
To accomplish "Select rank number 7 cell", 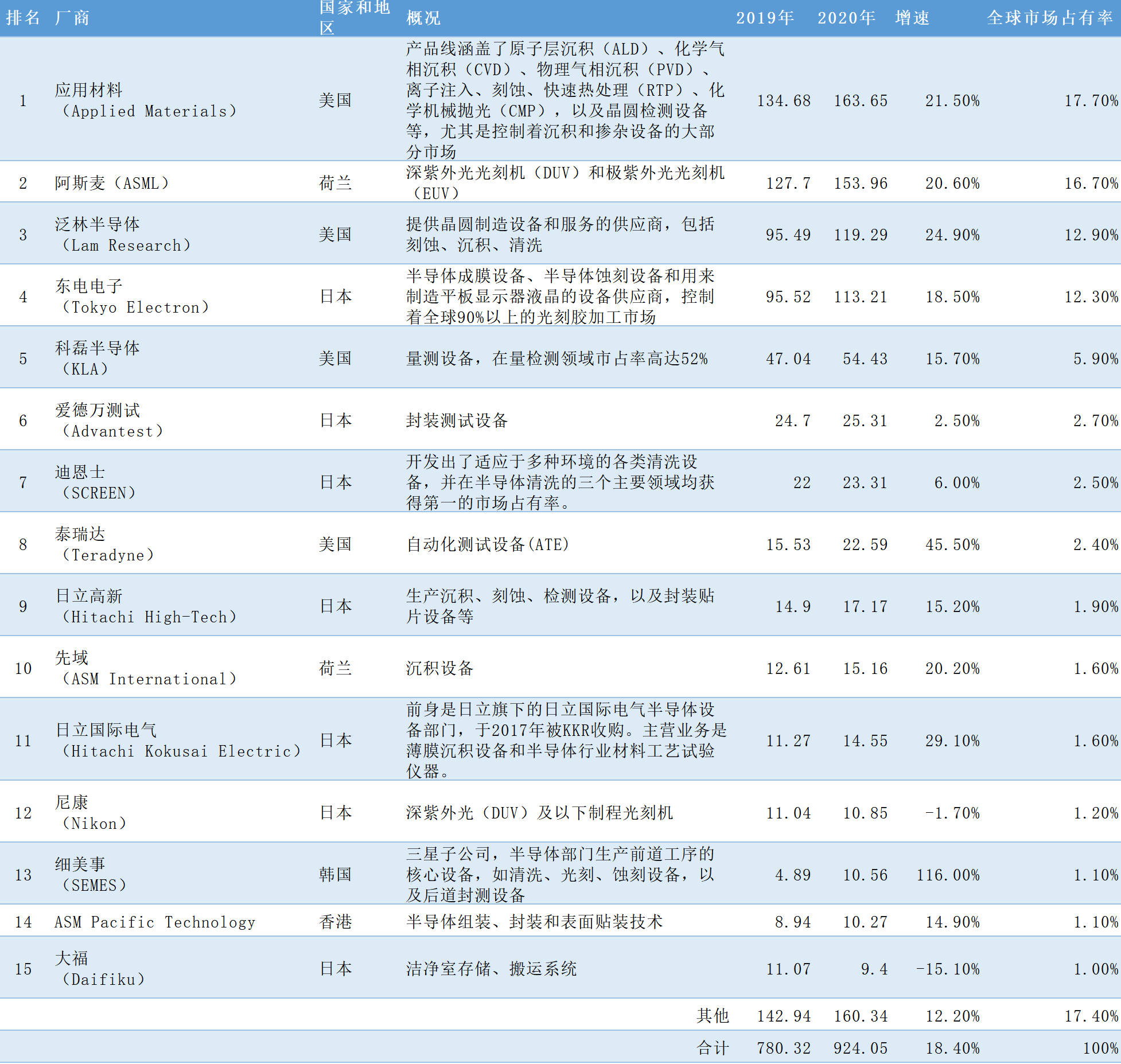I will [23, 482].
